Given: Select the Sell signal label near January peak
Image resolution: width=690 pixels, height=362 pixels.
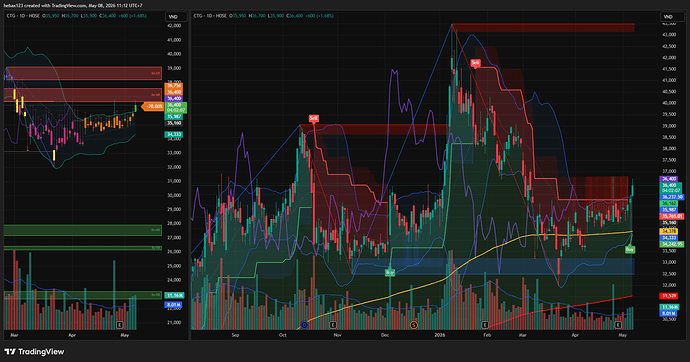Looking at the screenshot, I should pyautogui.click(x=475, y=63).
